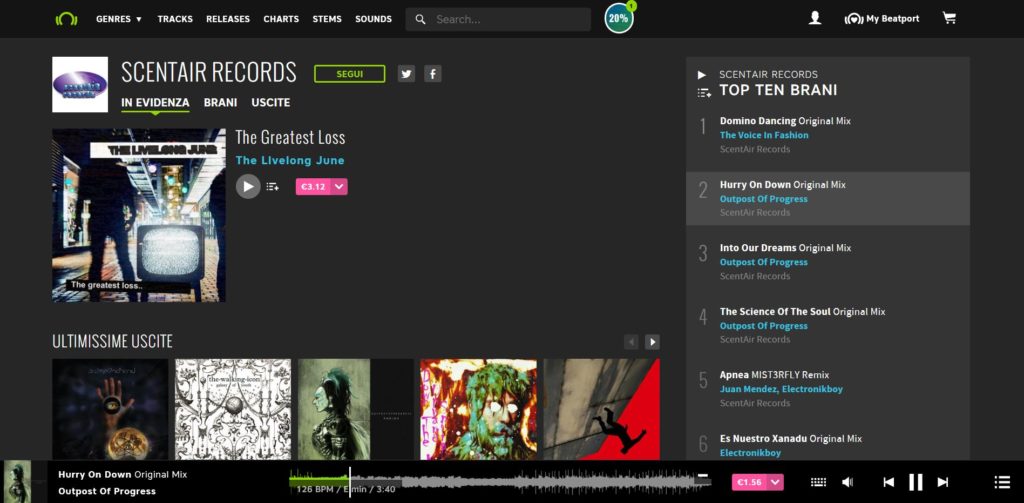
Task: Open the falling silhouette red cover
Action: [601, 410]
